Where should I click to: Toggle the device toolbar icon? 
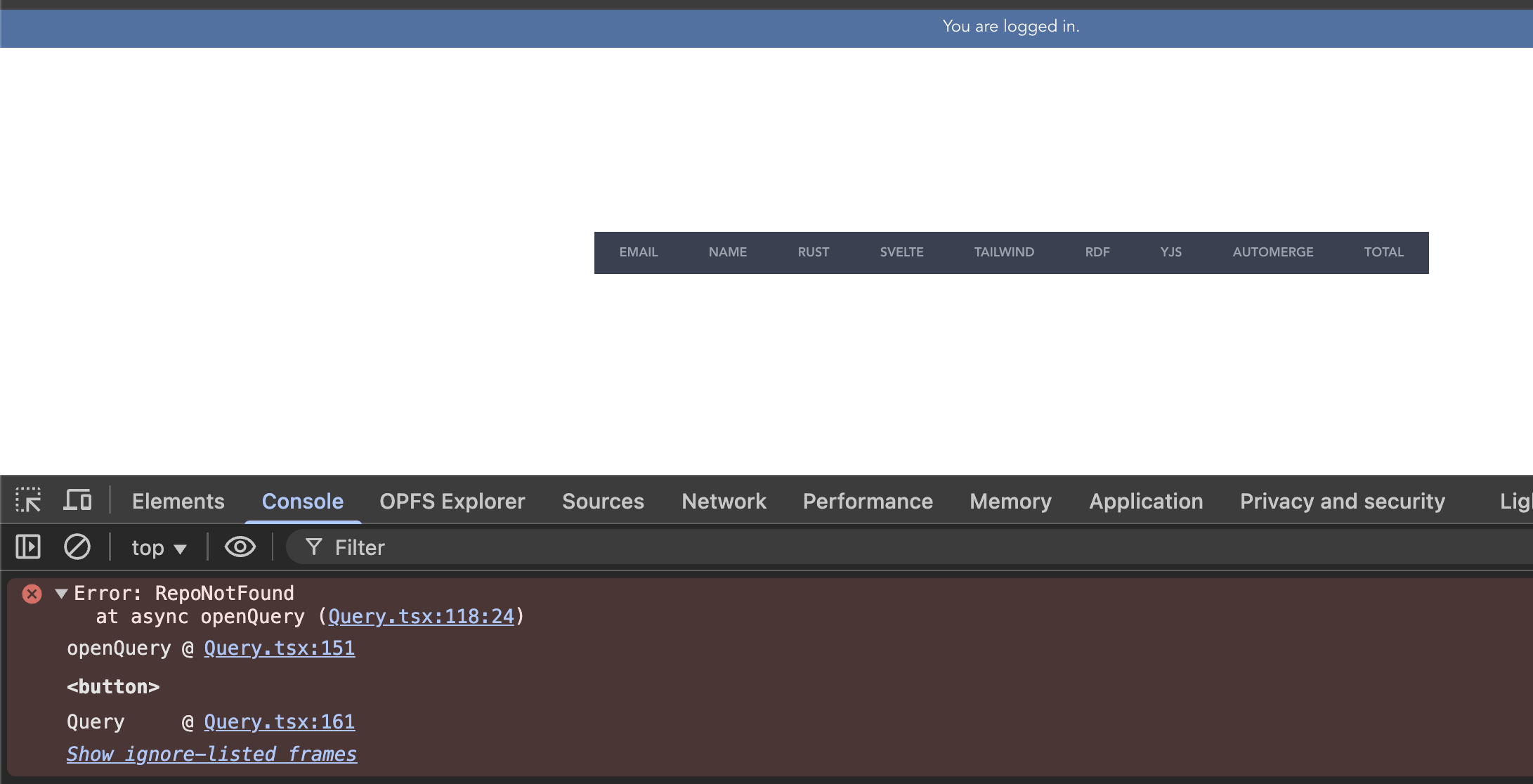[x=77, y=500]
